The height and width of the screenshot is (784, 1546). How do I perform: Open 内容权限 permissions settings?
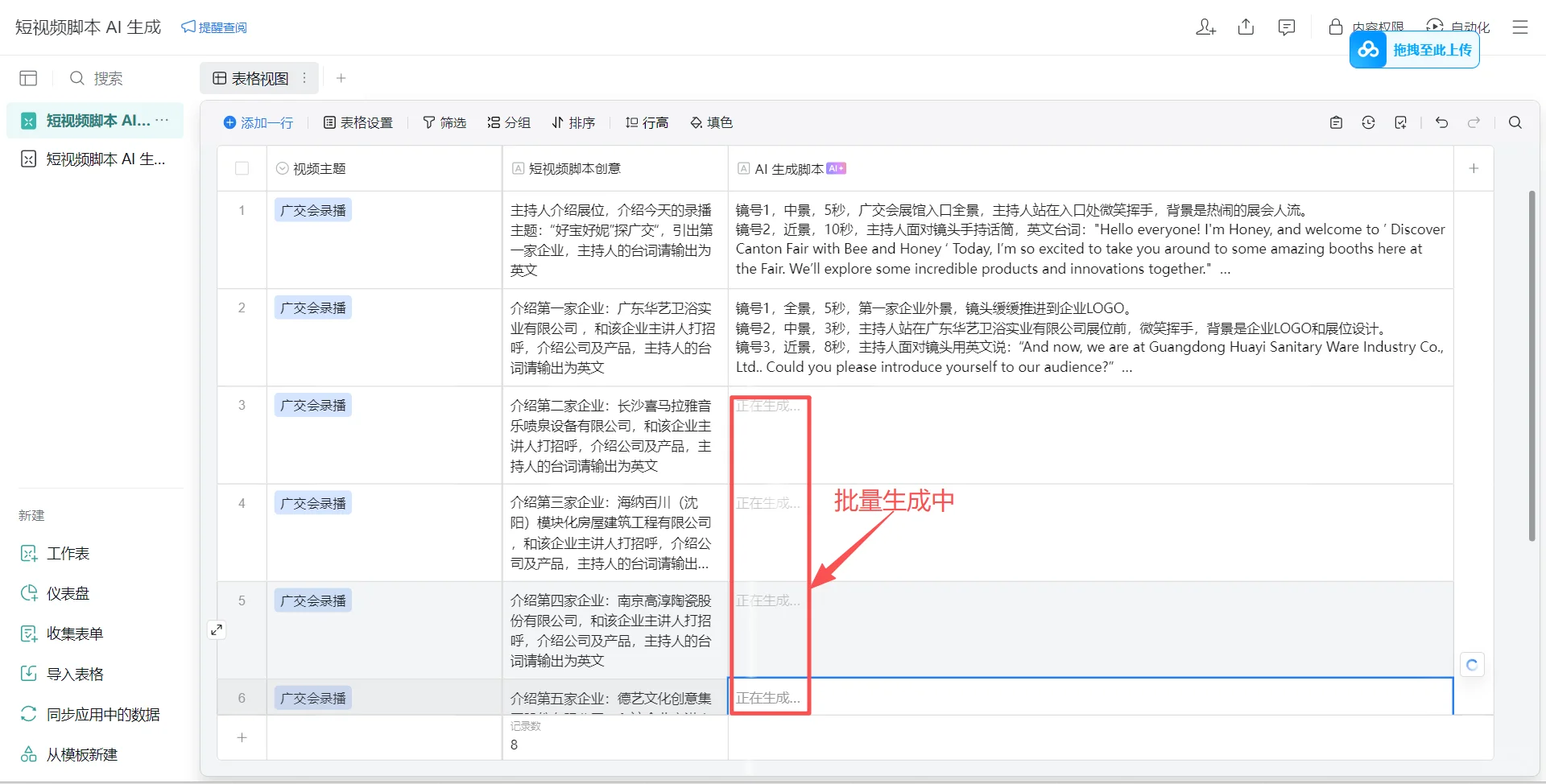pos(1369,27)
